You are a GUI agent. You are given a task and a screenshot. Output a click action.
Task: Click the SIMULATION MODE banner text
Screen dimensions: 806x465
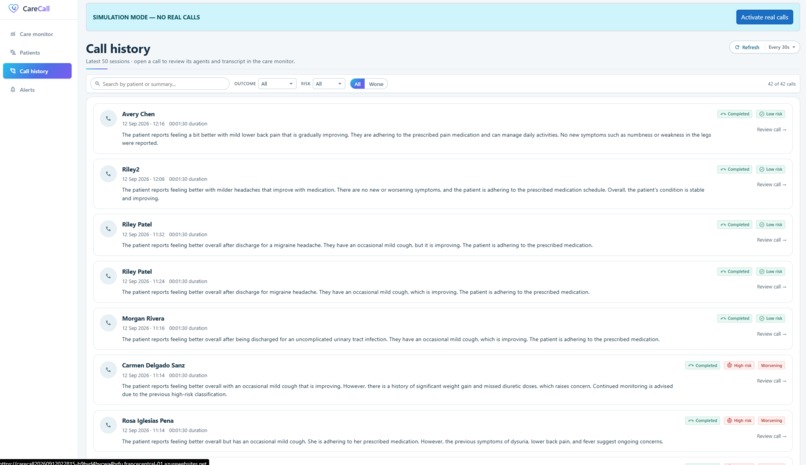146,17
